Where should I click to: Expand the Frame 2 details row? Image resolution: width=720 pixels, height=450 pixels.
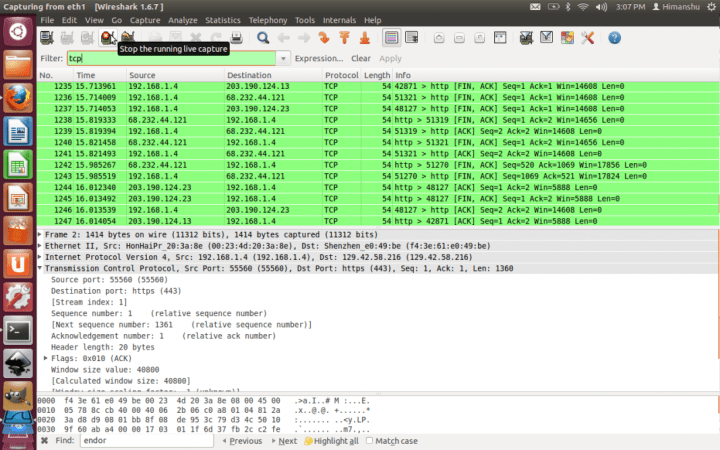[x=40, y=234]
